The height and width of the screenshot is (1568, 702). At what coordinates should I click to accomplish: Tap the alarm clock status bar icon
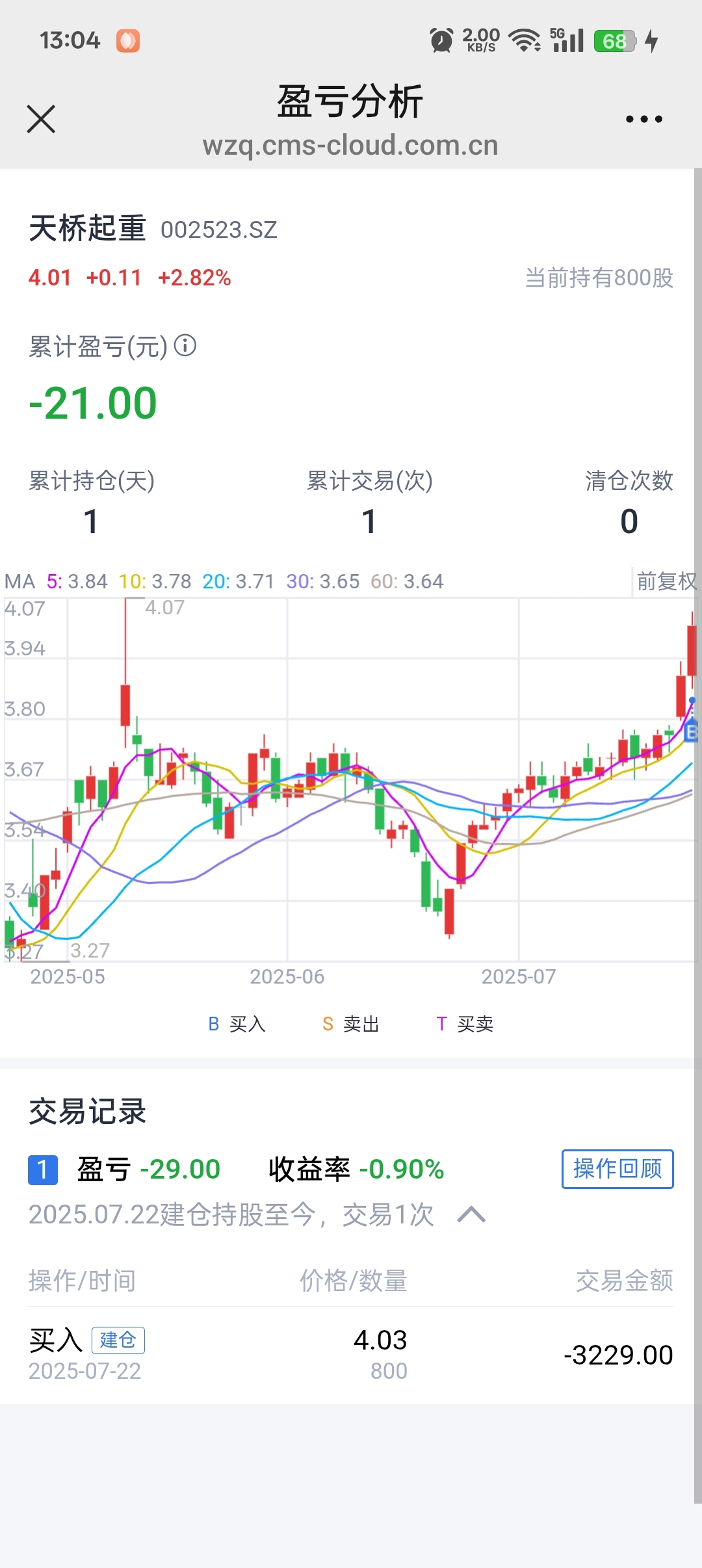click(x=441, y=40)
